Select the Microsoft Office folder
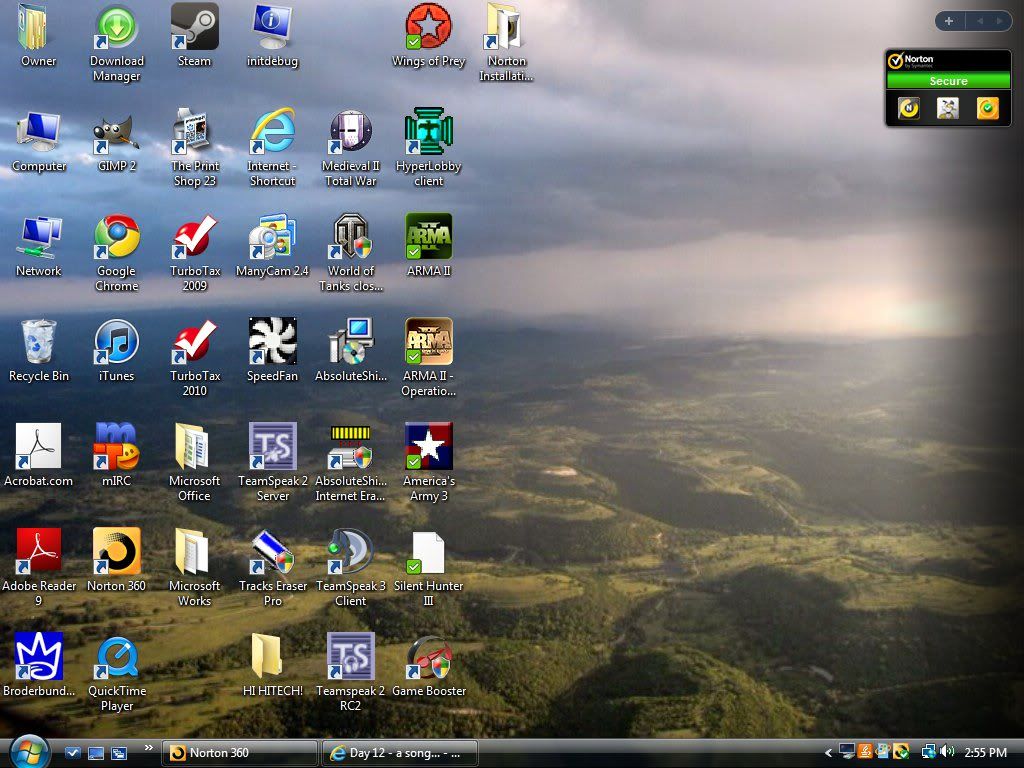This screenshot has height=768, width=1024. 191,446
